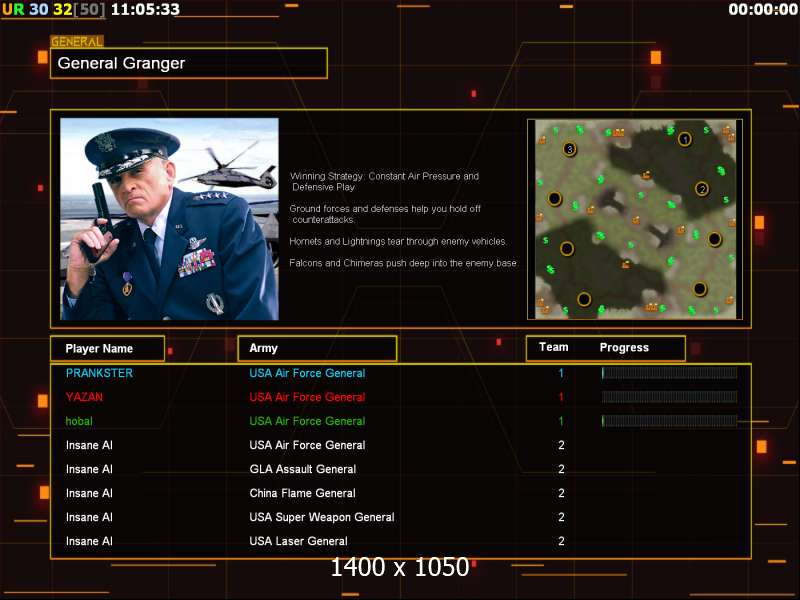
Task: Select player PRANKSTER in the list
Action: coord(99,373)
